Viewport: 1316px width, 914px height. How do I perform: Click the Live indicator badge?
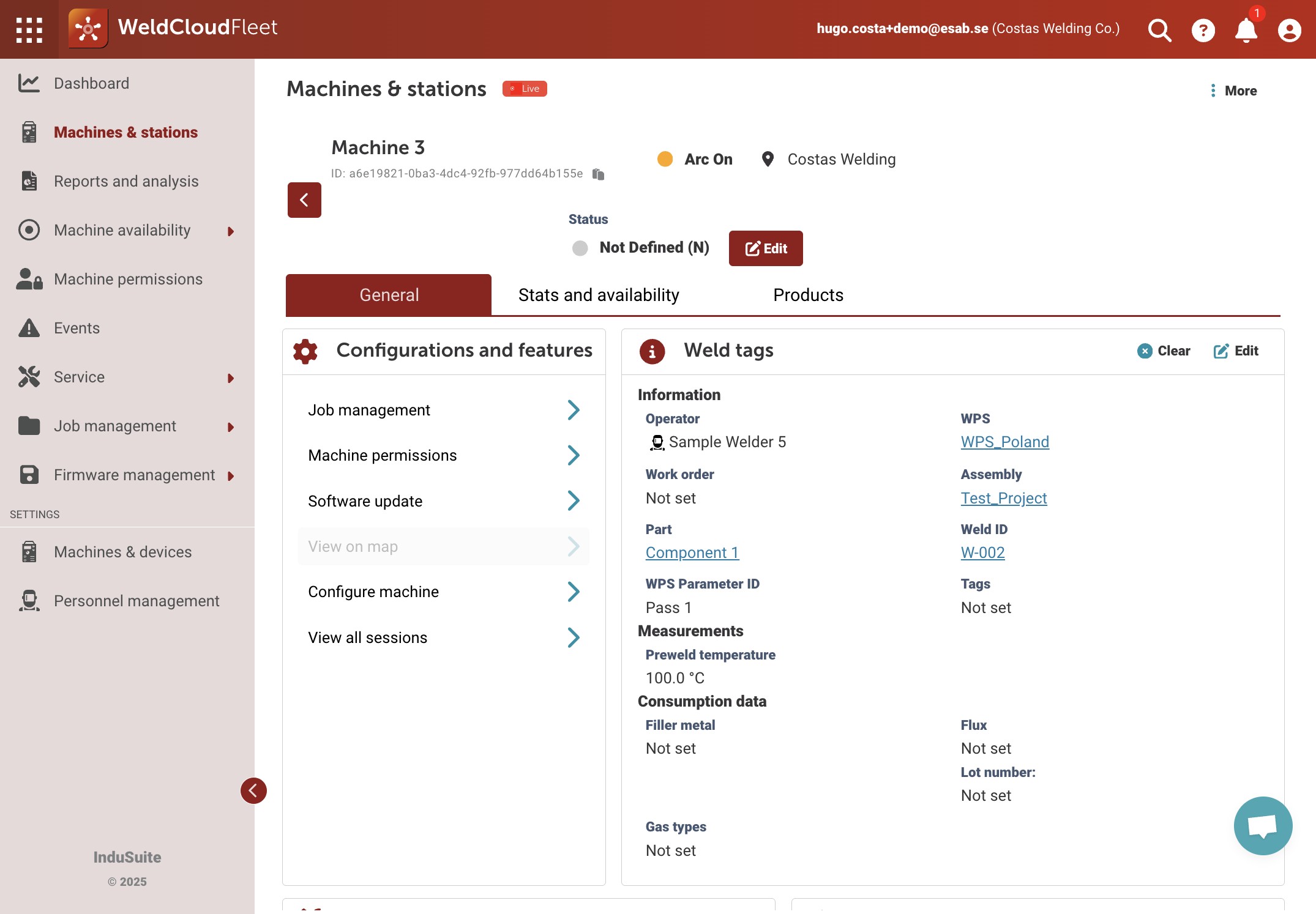525,89
